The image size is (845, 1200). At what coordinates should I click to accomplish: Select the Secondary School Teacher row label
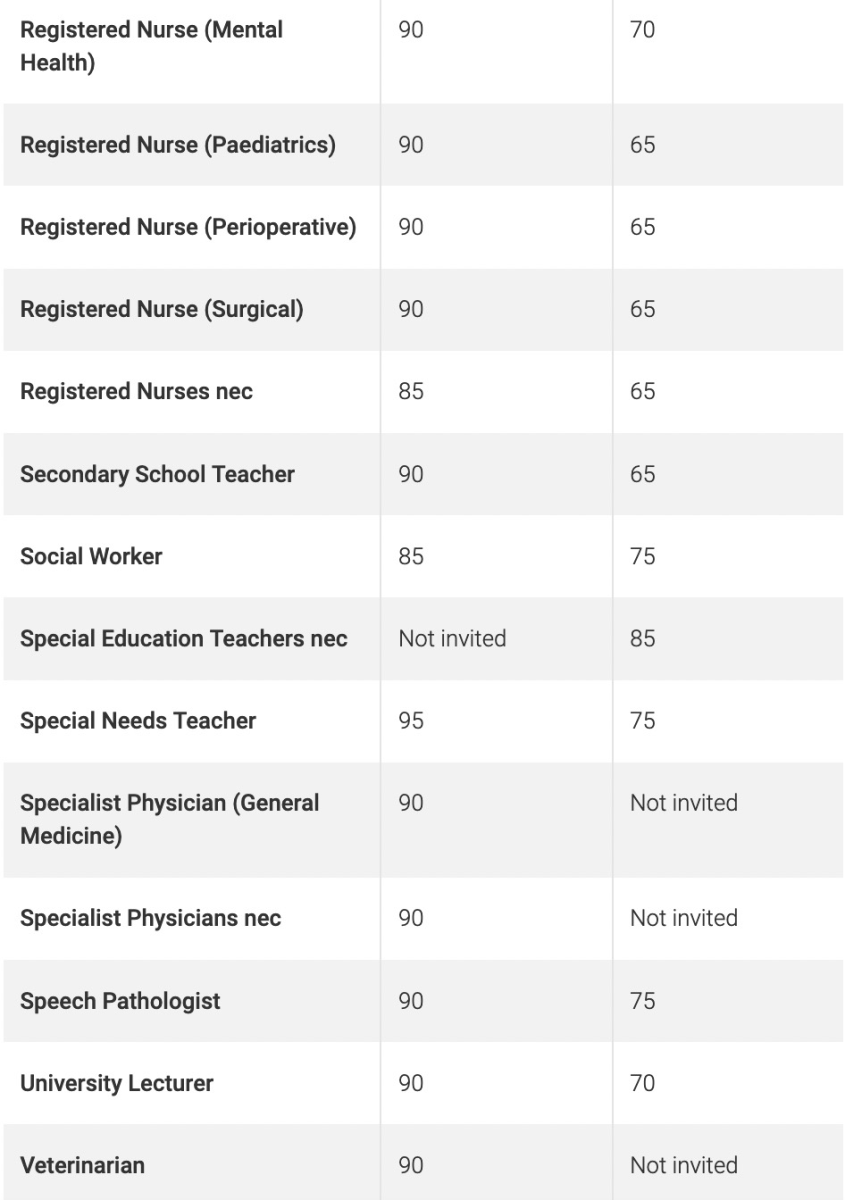click(x=157, y=473)
